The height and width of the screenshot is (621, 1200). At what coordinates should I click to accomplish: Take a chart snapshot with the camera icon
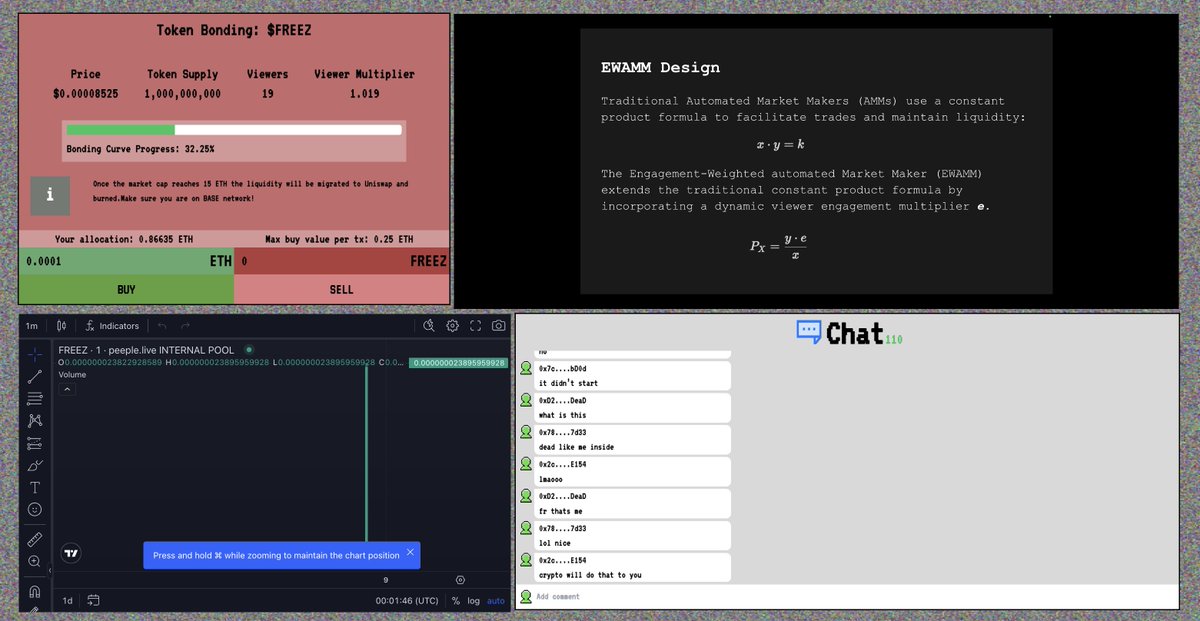click(x=498, y=326)
